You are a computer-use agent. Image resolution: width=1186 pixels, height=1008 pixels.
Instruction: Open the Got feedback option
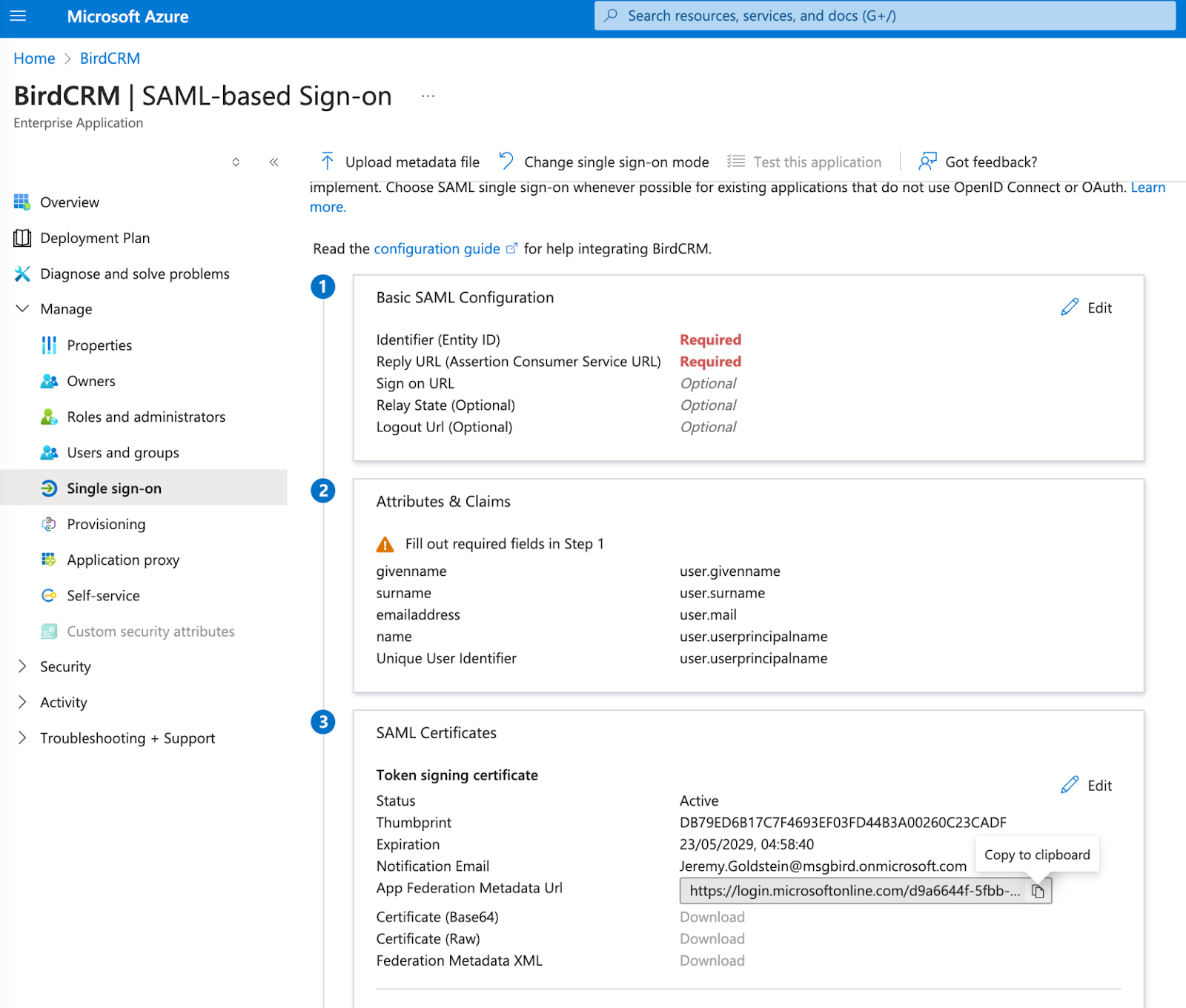coord(978,162)
